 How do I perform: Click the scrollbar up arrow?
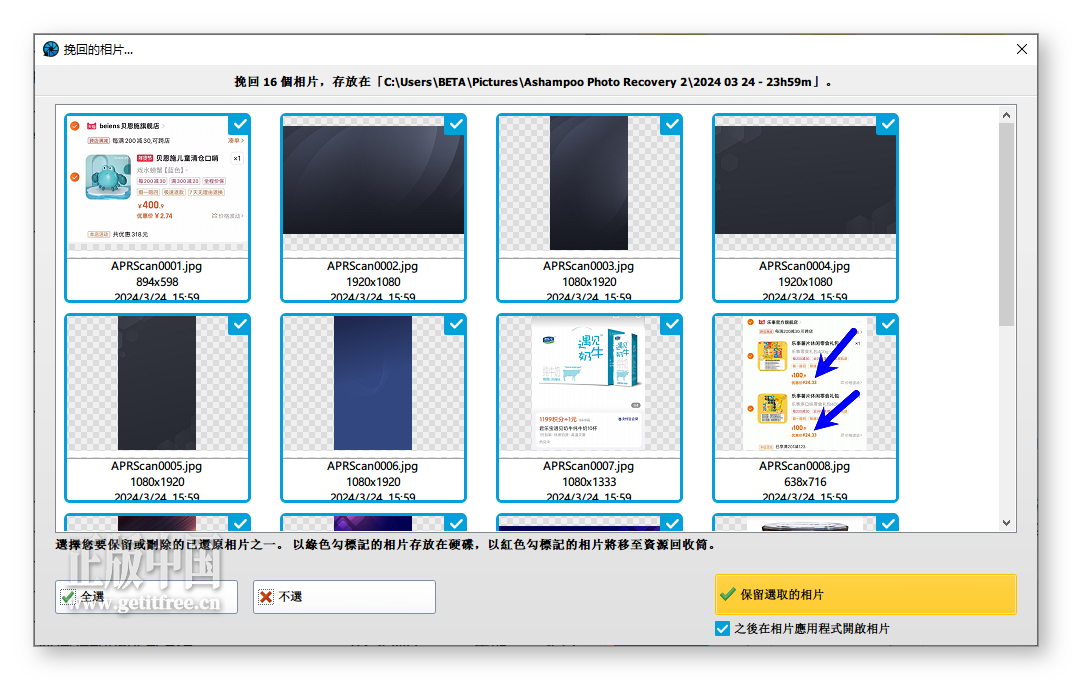(1006, 115)
